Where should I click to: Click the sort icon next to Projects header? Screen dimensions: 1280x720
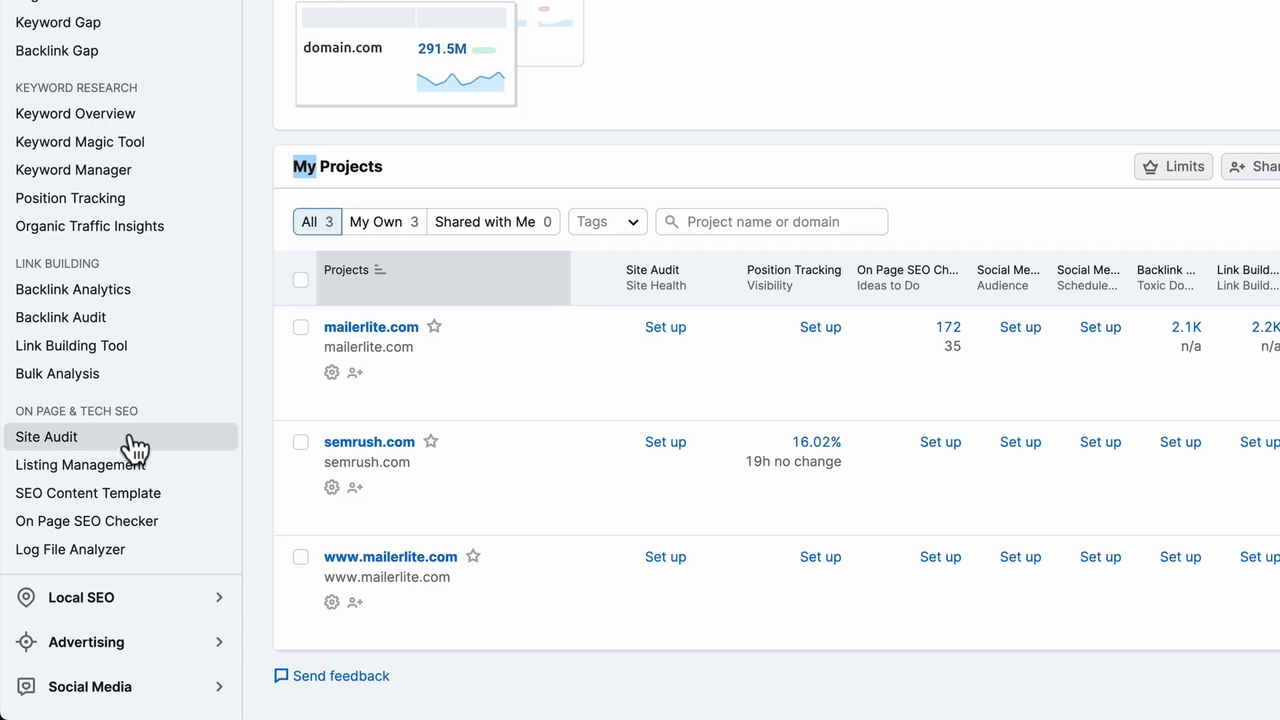tap(380, 270)
